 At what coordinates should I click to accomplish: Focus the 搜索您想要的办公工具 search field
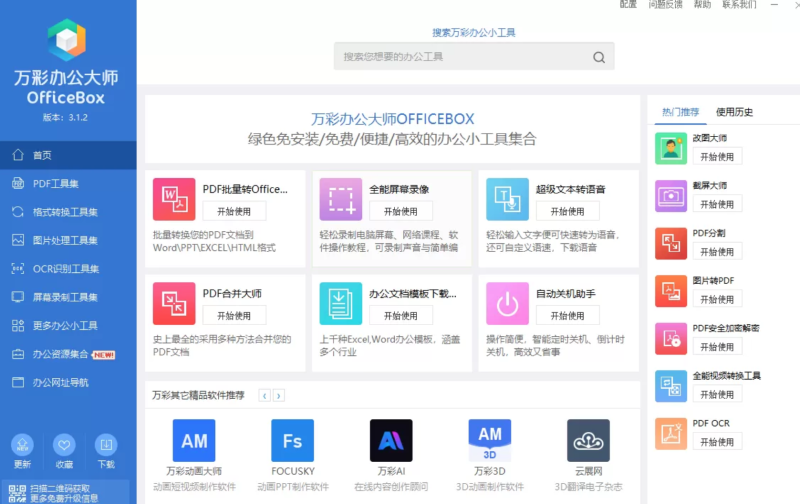pyautogui.click(x=474, y=57)
